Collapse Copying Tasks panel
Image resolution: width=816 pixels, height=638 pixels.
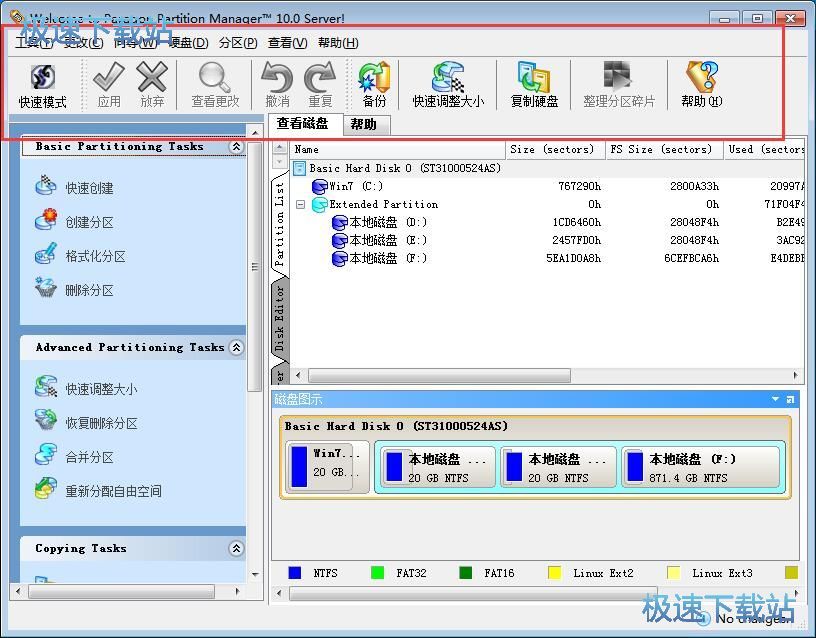[x=236, y=548]
